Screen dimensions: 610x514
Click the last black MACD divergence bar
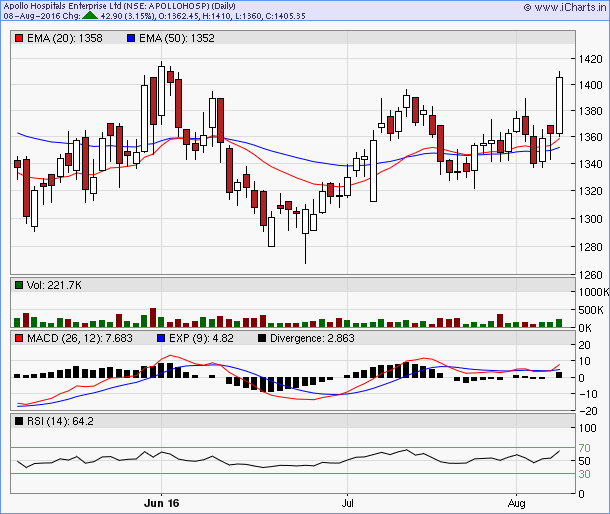tap(559, 375)
